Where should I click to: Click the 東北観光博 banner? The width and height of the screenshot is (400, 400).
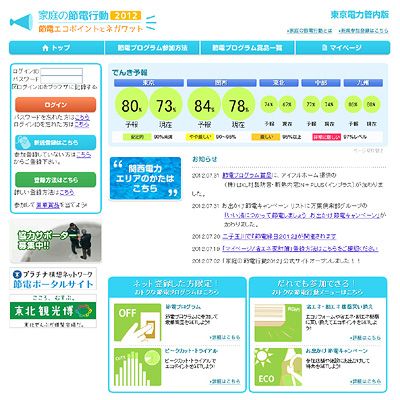53,311
